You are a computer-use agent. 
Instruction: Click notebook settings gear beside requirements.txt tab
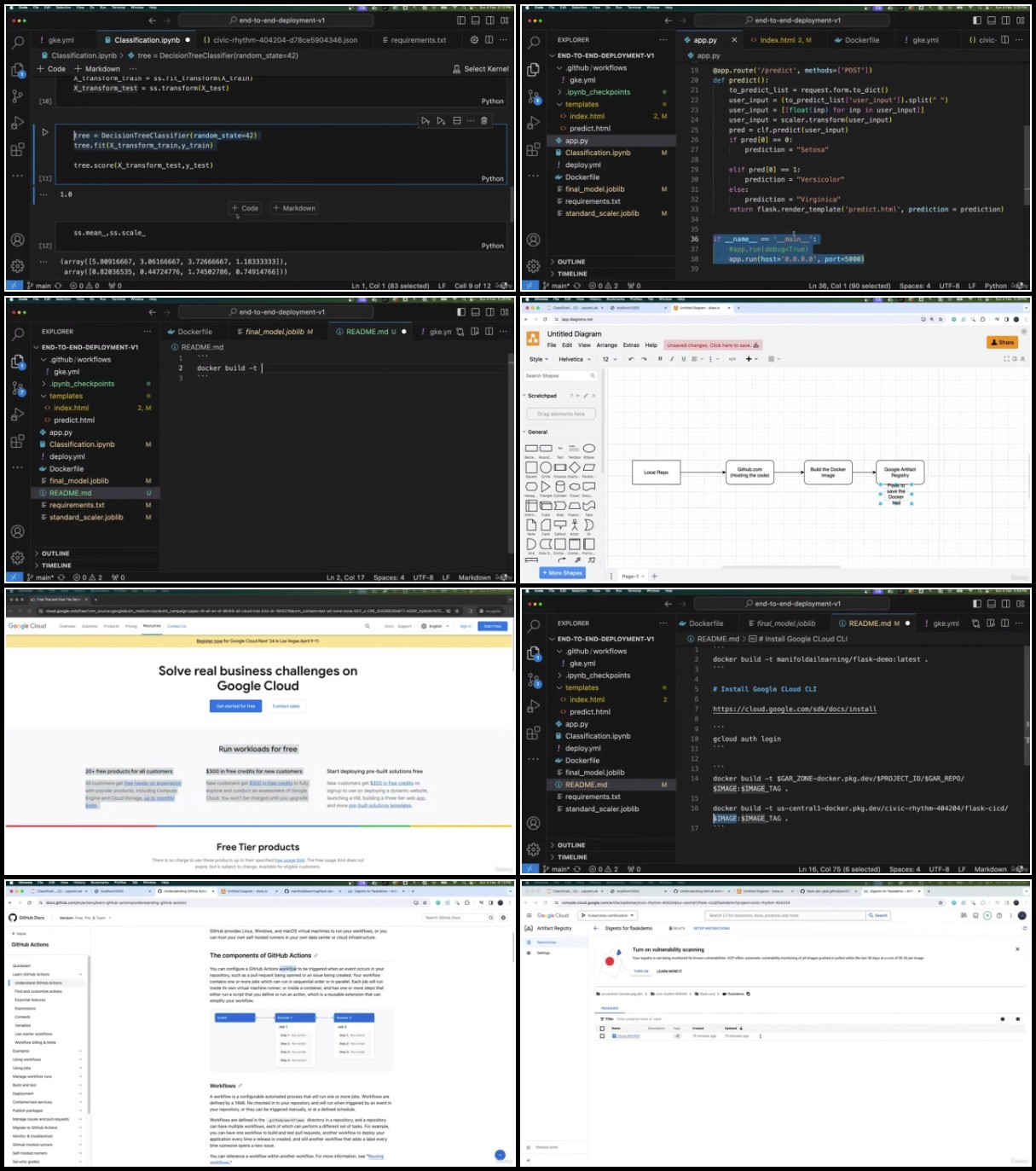(x=475, y=39)
